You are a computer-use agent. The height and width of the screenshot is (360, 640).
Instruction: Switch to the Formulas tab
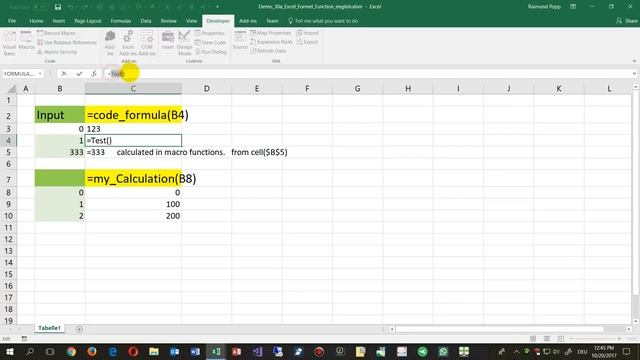pos(121,21)
